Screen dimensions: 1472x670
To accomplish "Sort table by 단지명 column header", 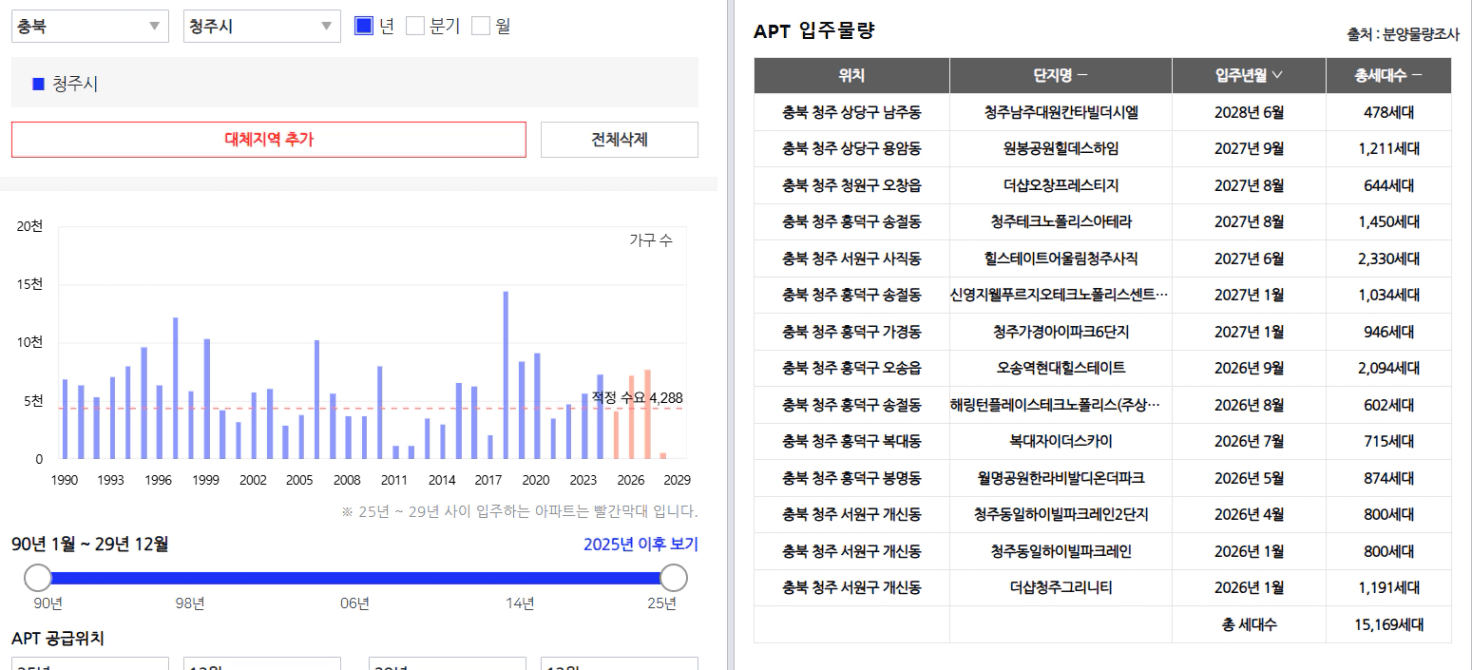I will (1060, 76).
